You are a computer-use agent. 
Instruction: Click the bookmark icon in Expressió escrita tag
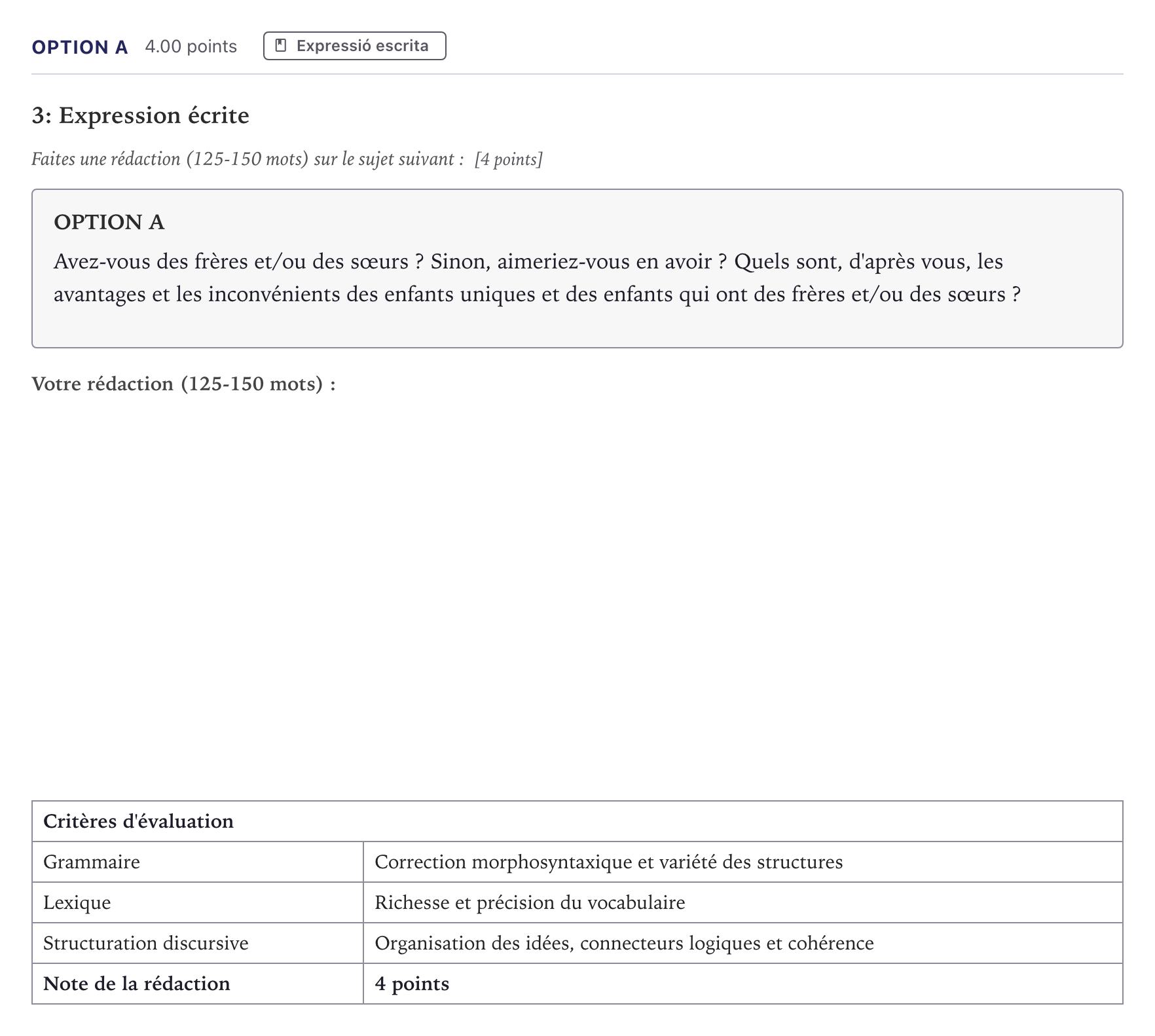click(281, 46)
